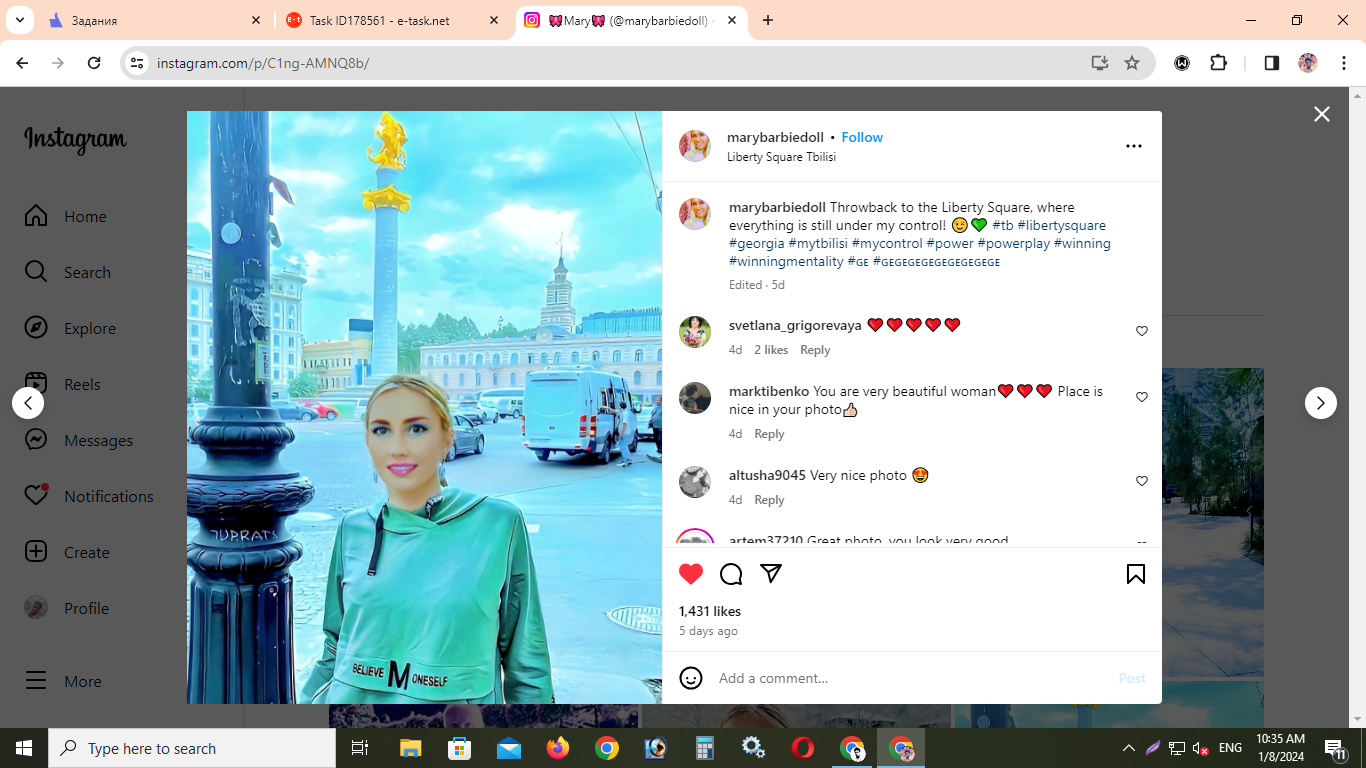Open Instagram Home from sidebar

pos(66,216)
